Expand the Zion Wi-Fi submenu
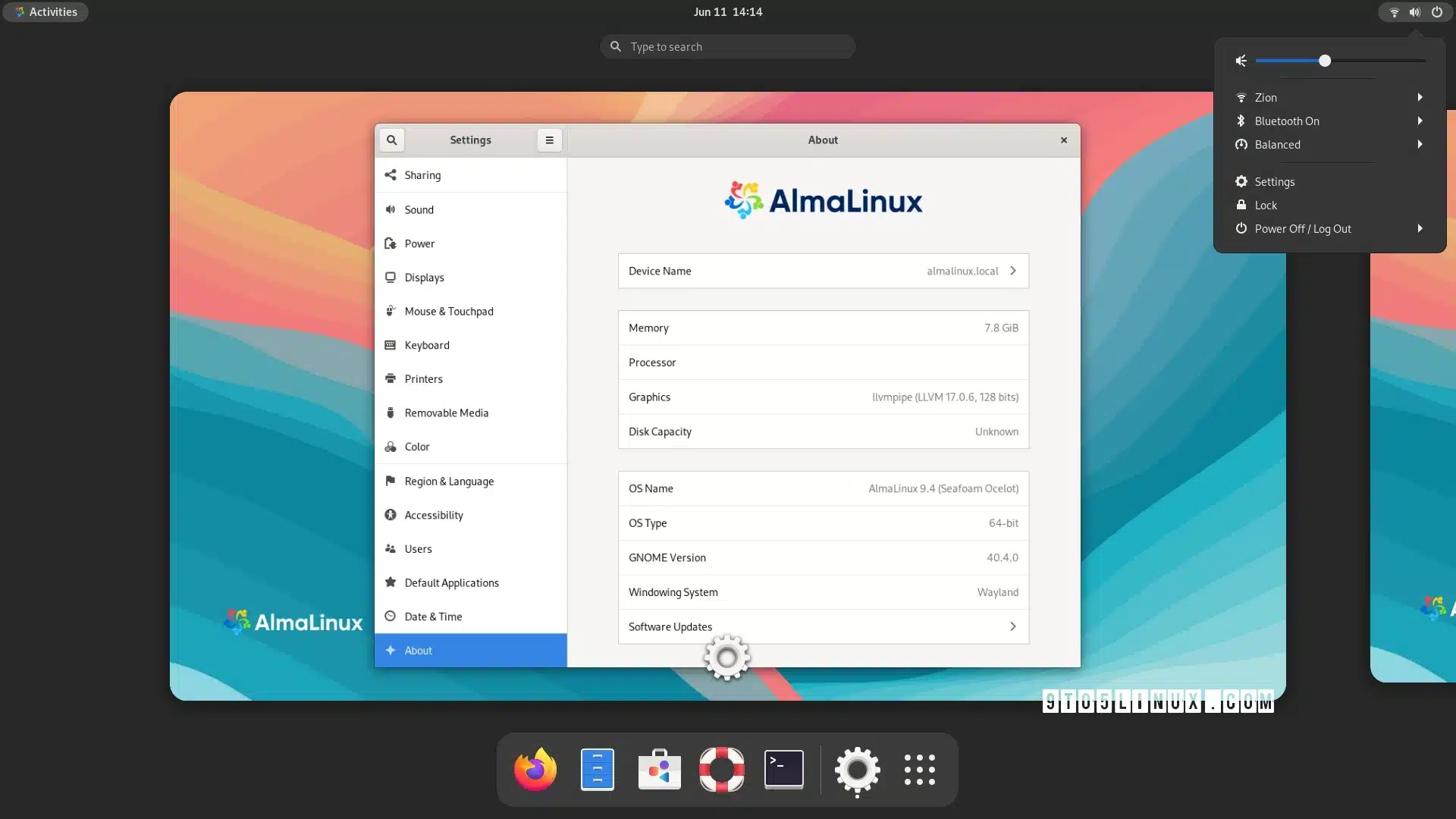 coord(1329,97)
